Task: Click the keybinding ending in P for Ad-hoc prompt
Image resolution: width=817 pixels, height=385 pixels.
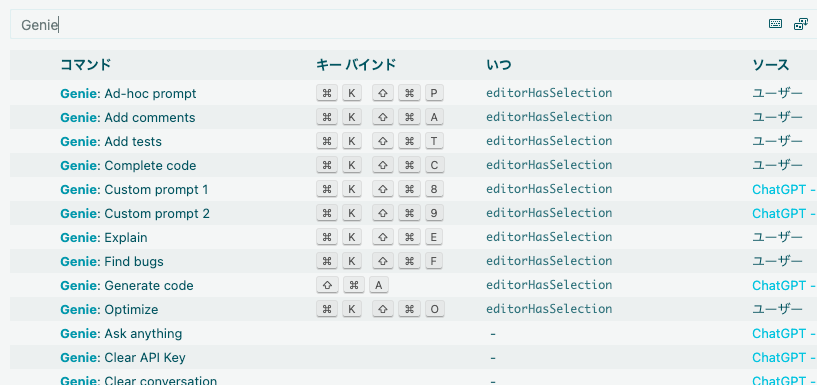Action: click(380, 93)
